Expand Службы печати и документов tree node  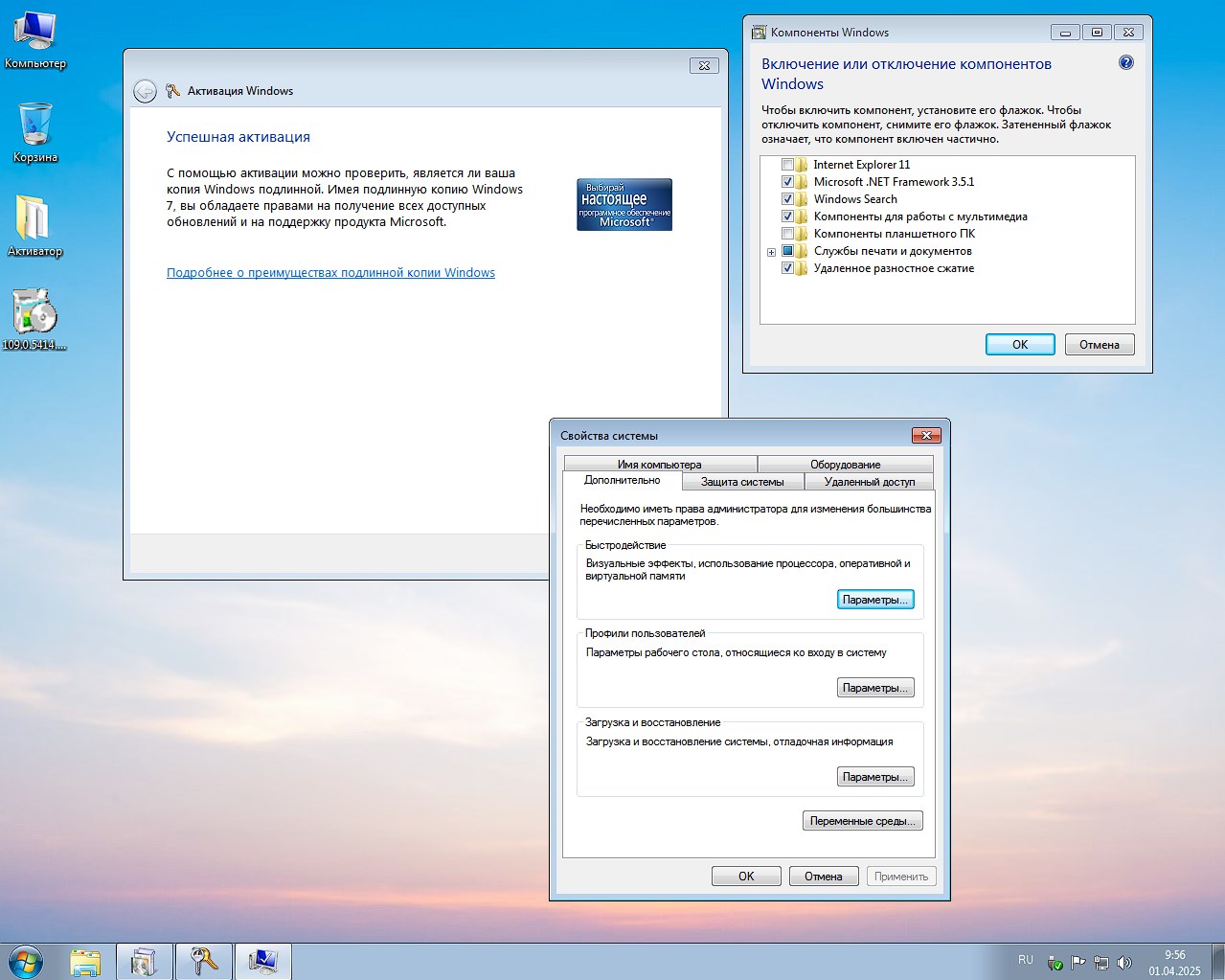(771, 252)
